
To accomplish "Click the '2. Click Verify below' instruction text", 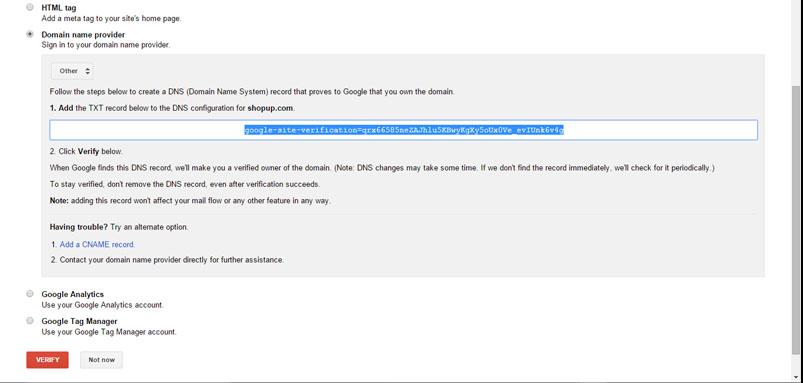I will pos(86,152).
